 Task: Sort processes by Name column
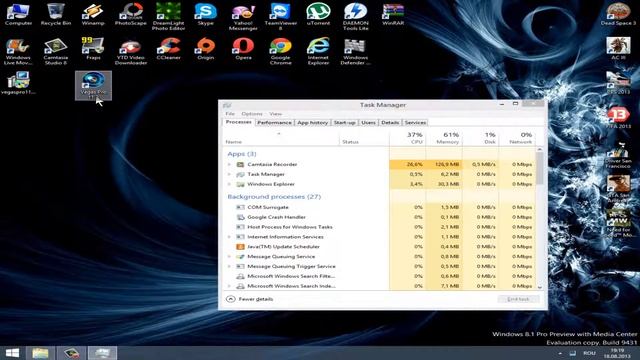[x=282, y=138]
